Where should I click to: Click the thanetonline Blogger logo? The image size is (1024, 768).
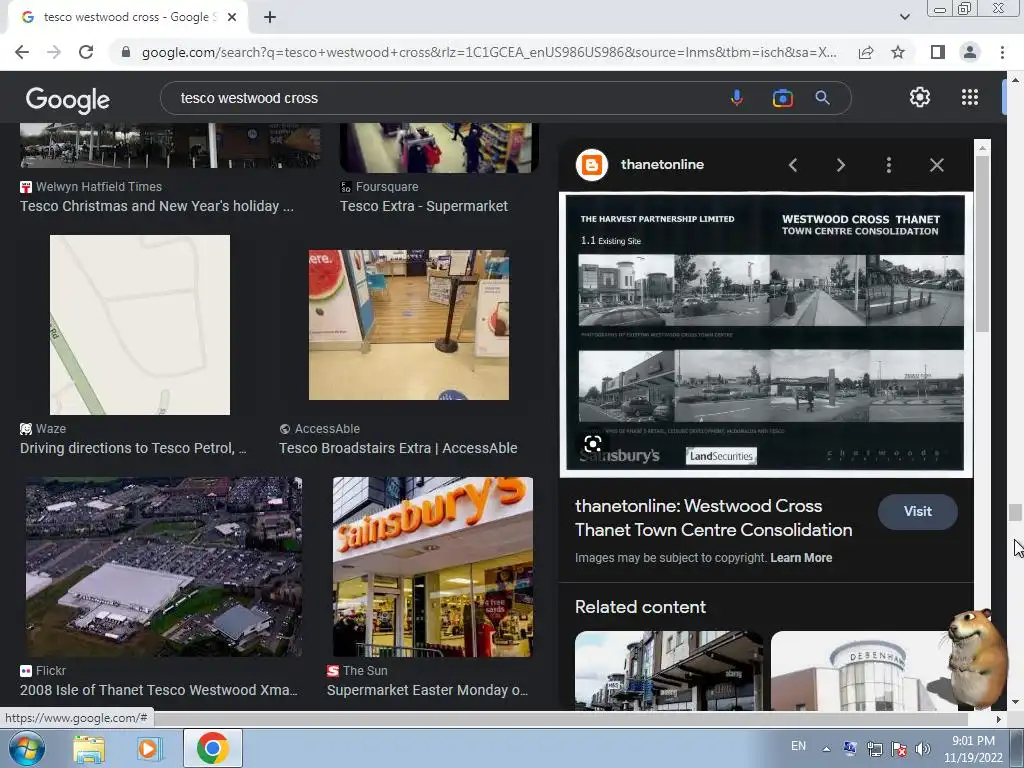[x=592, y=165]
